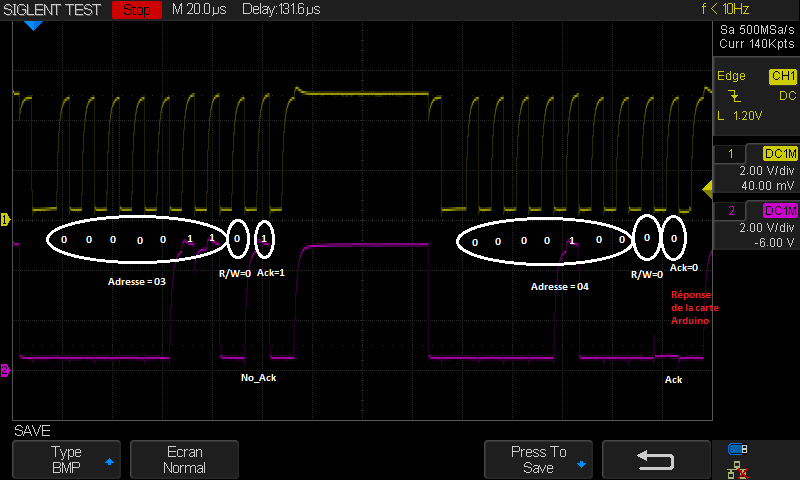This screenshot has height=480, width=800.
Task: Click the magenta DC1M channel 2 coupling badge
Action: 779,211
